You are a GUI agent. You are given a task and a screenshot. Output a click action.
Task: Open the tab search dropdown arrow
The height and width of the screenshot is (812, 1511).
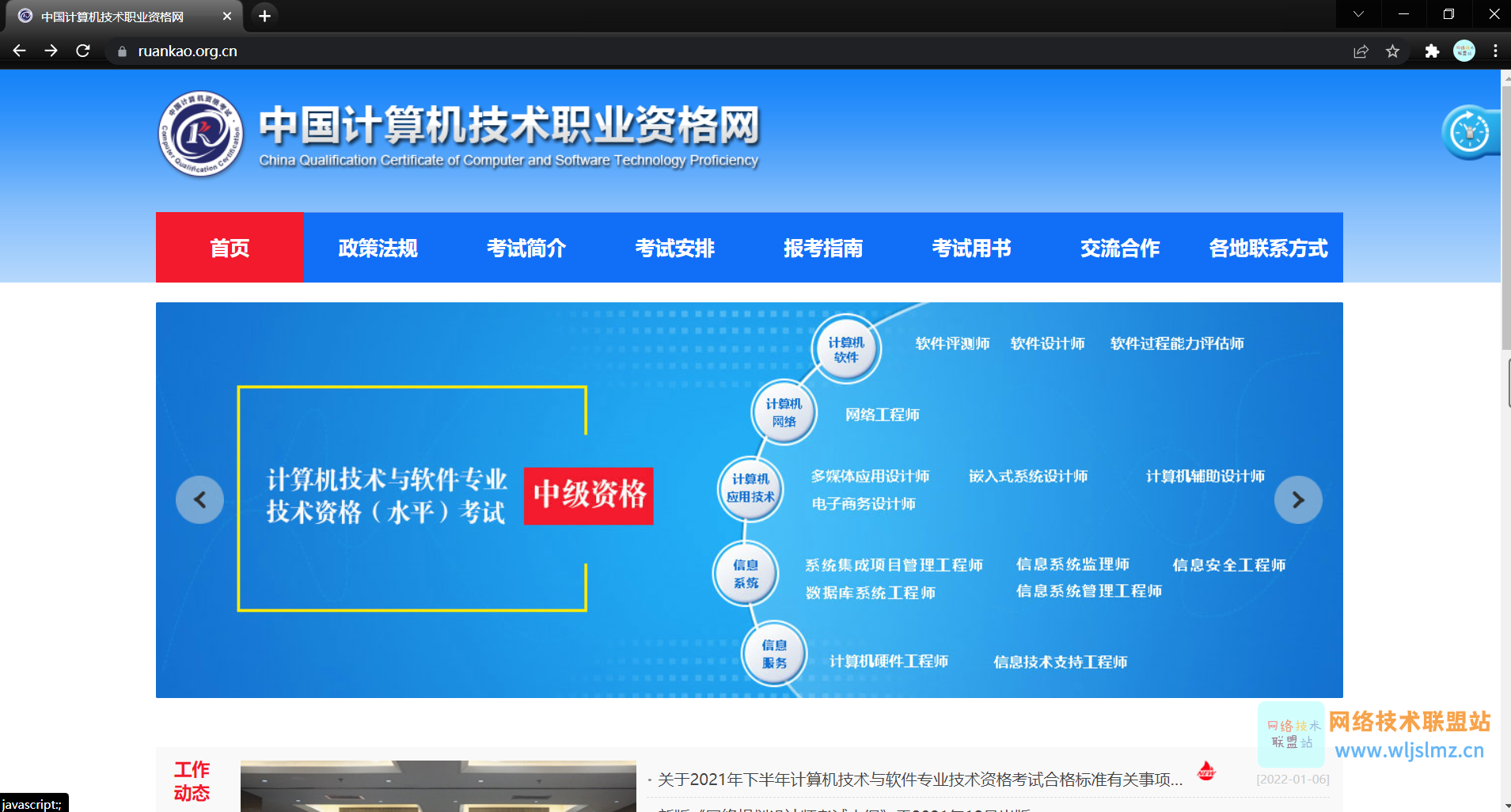(1358, 14)
